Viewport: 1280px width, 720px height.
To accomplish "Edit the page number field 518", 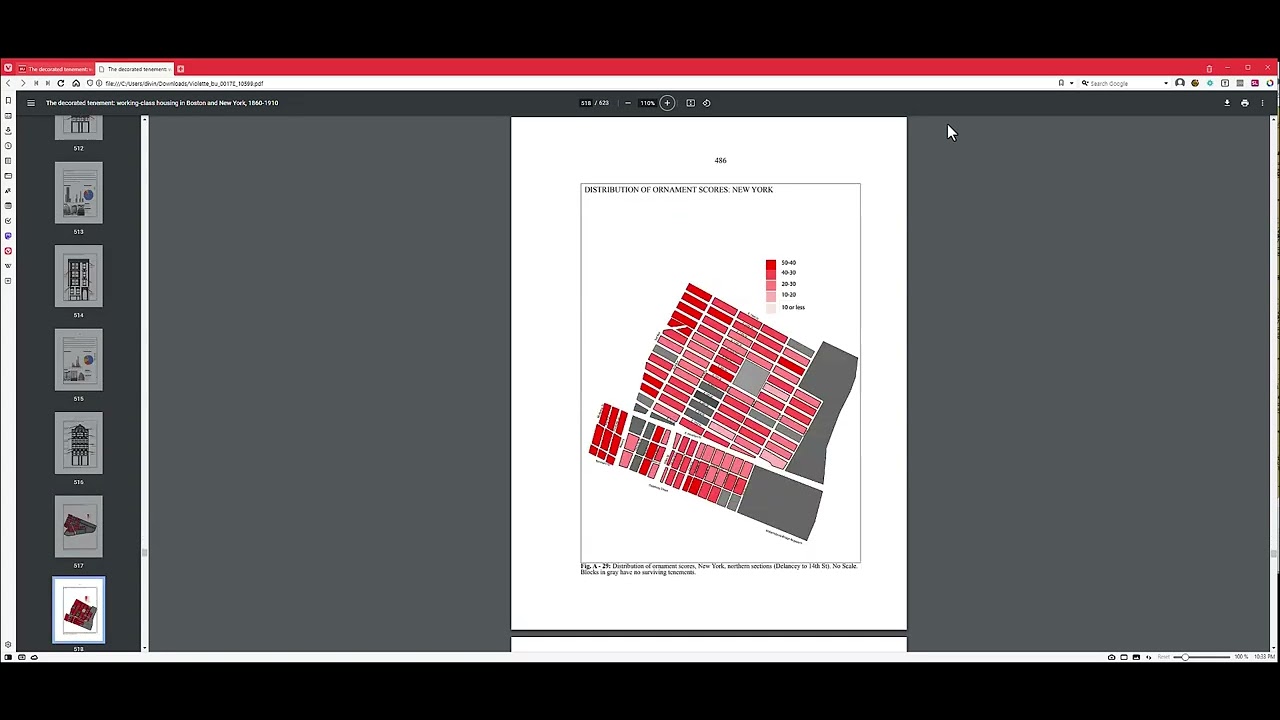I will [586, 103].
